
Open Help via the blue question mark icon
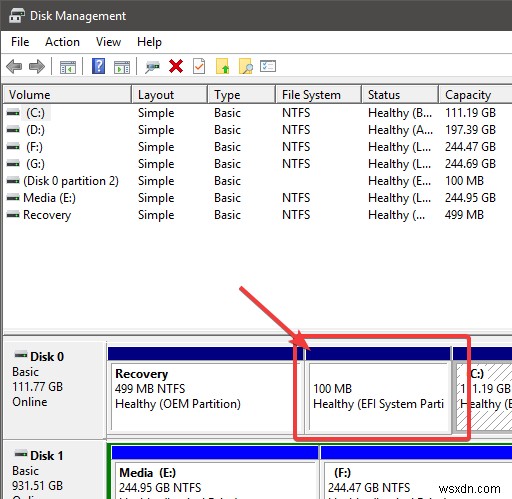tap(99, 66)
